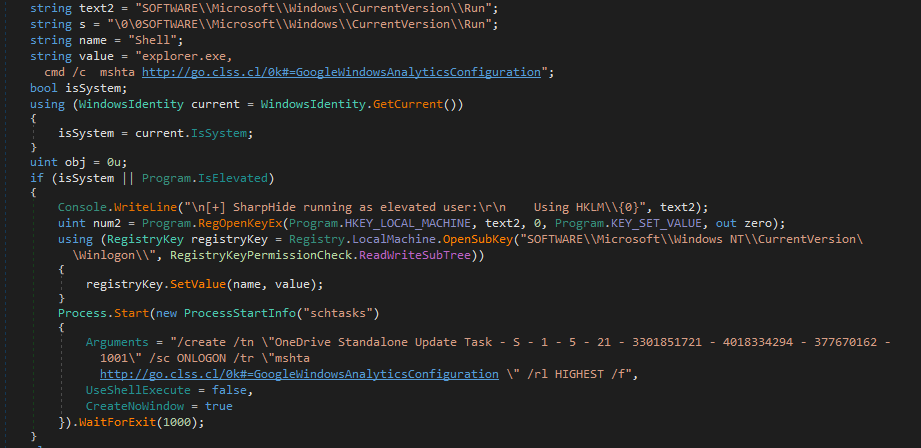Select the WaitForExit method call
Viewport: 921px width, 448px height.
117,422
